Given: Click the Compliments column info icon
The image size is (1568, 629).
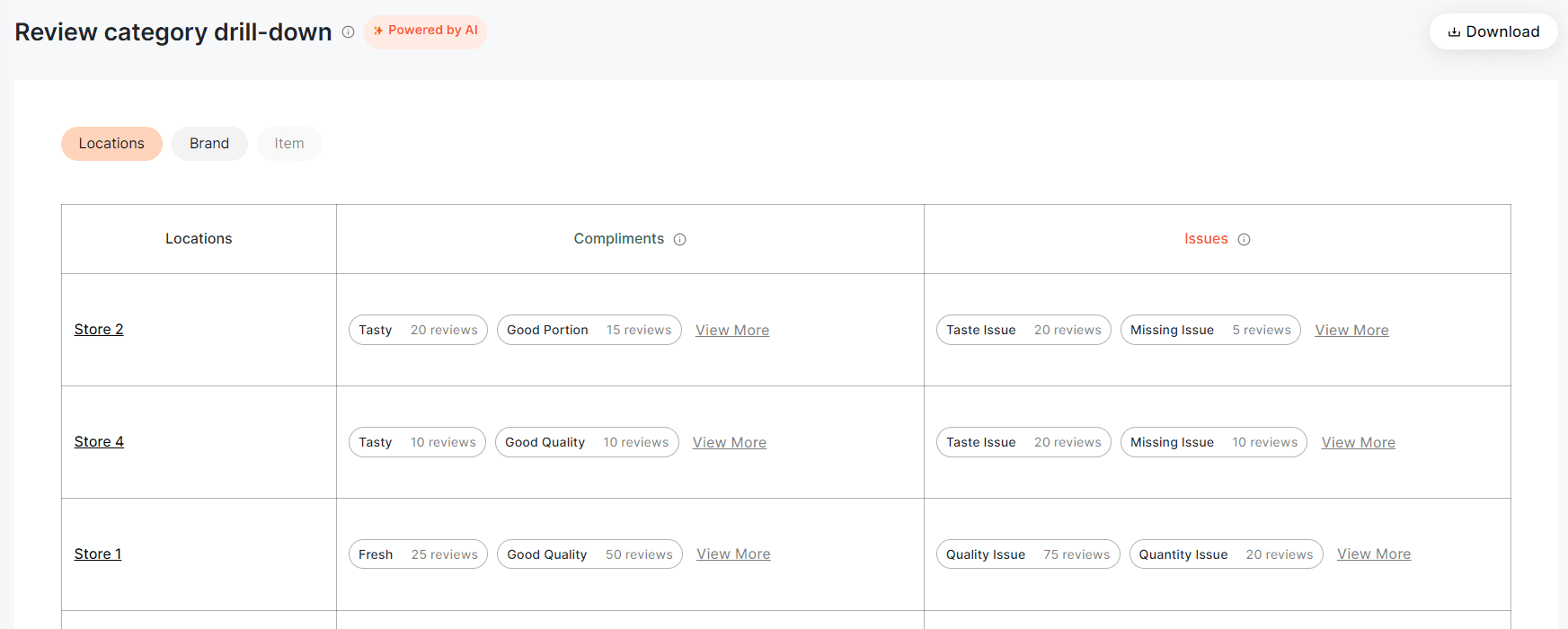Looking at the screenshot, I should [680, 239].
